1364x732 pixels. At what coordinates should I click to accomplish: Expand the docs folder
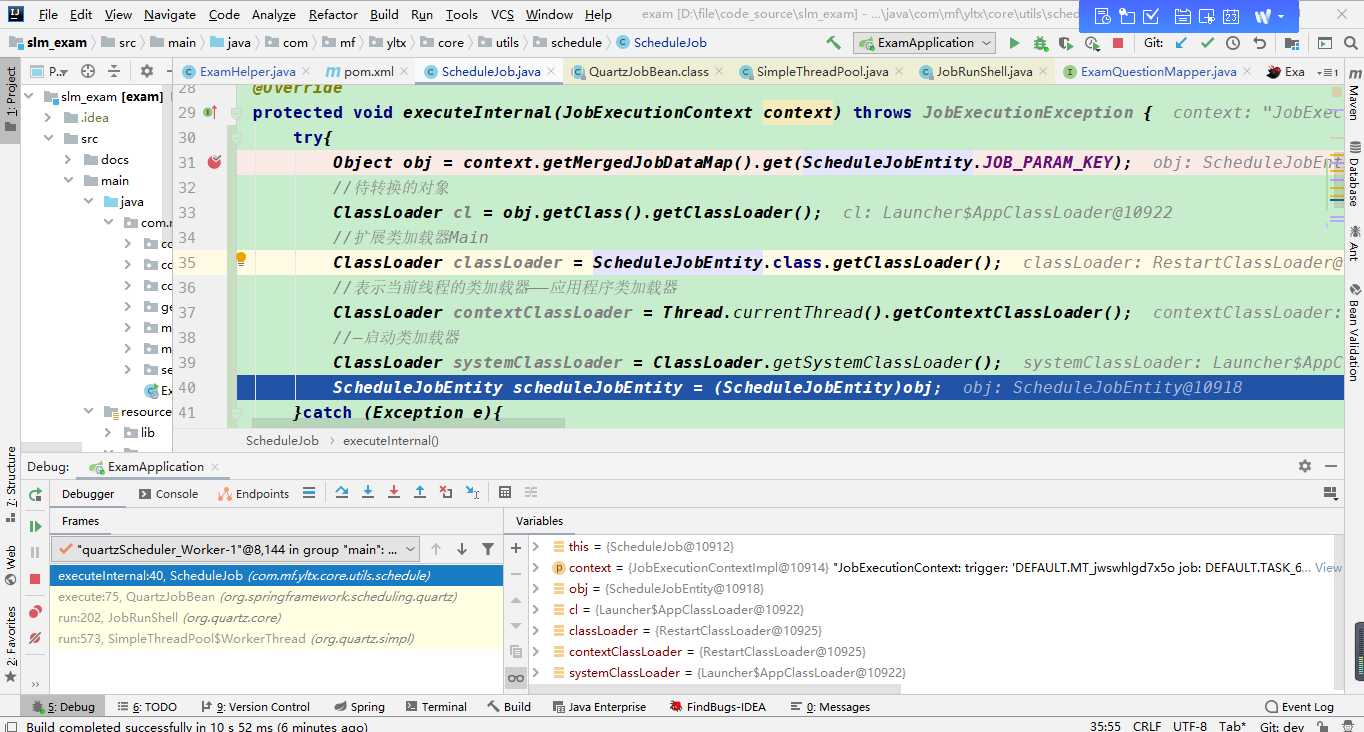pos(68,159)
